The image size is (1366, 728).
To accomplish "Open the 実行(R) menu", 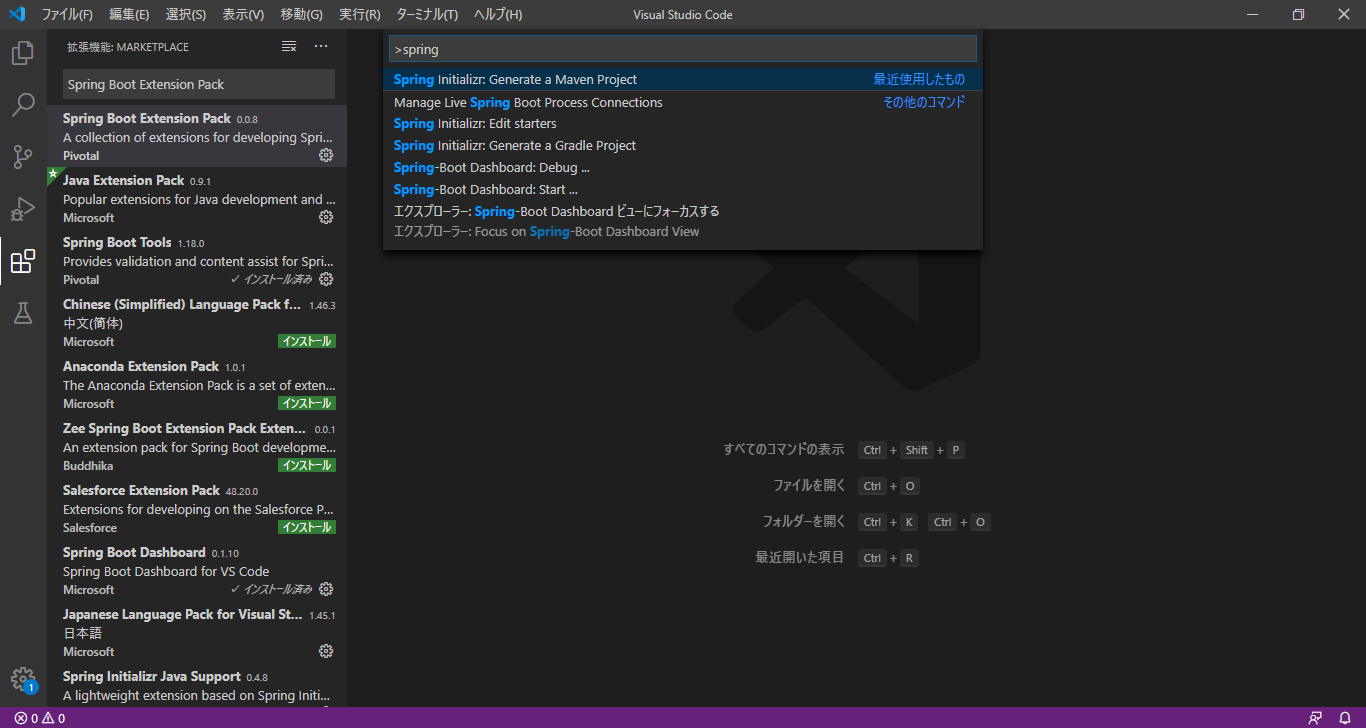I will [360, 15].
